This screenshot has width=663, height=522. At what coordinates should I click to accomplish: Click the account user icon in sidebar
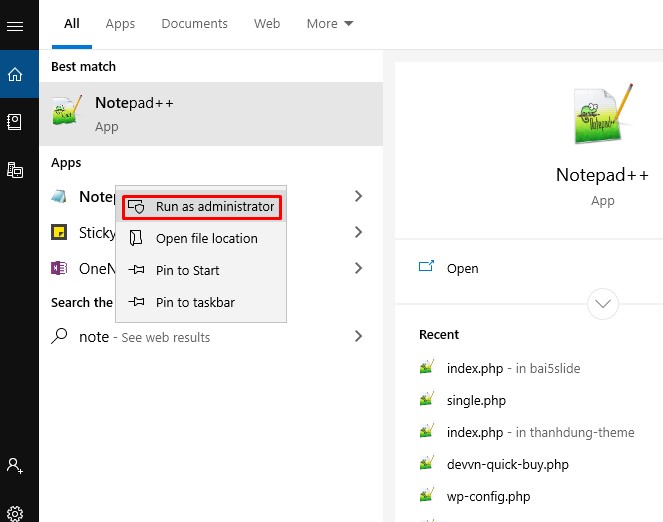(x=15, y=465)
